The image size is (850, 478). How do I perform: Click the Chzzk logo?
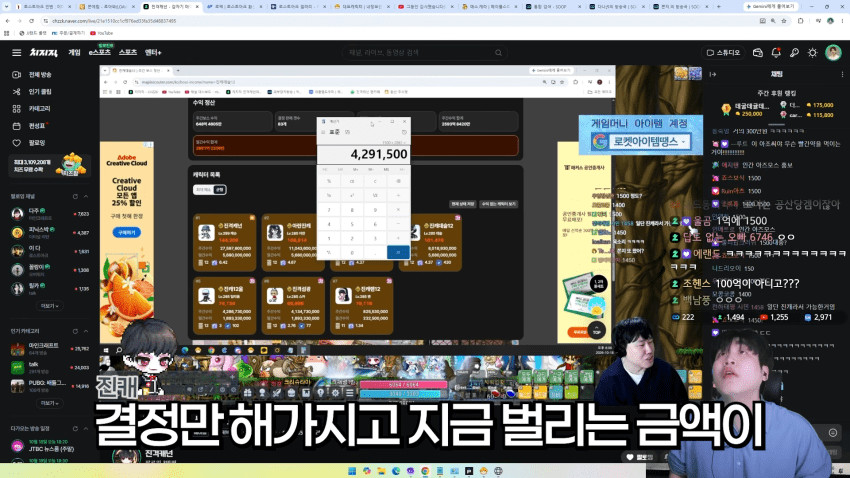(x=43, y=53)
